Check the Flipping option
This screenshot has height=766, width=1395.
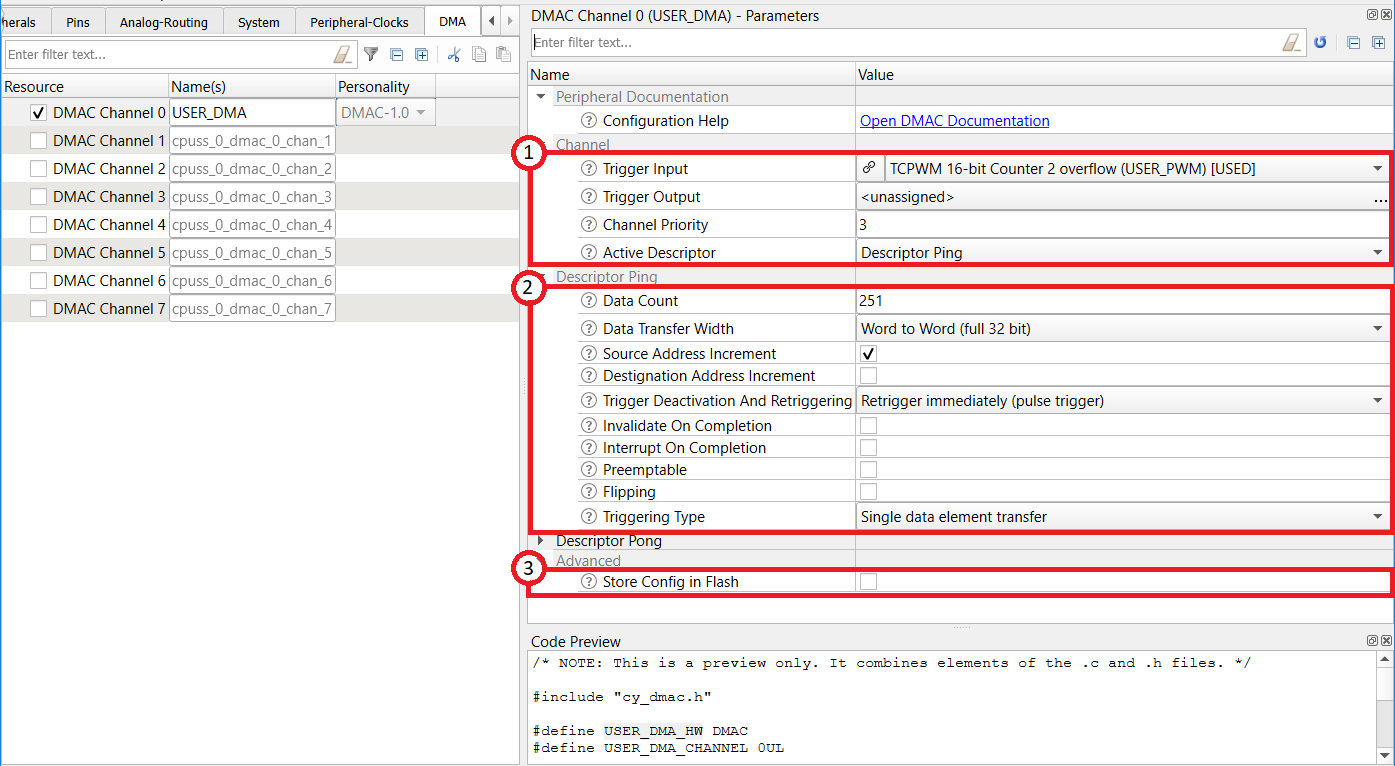point(869,492)
